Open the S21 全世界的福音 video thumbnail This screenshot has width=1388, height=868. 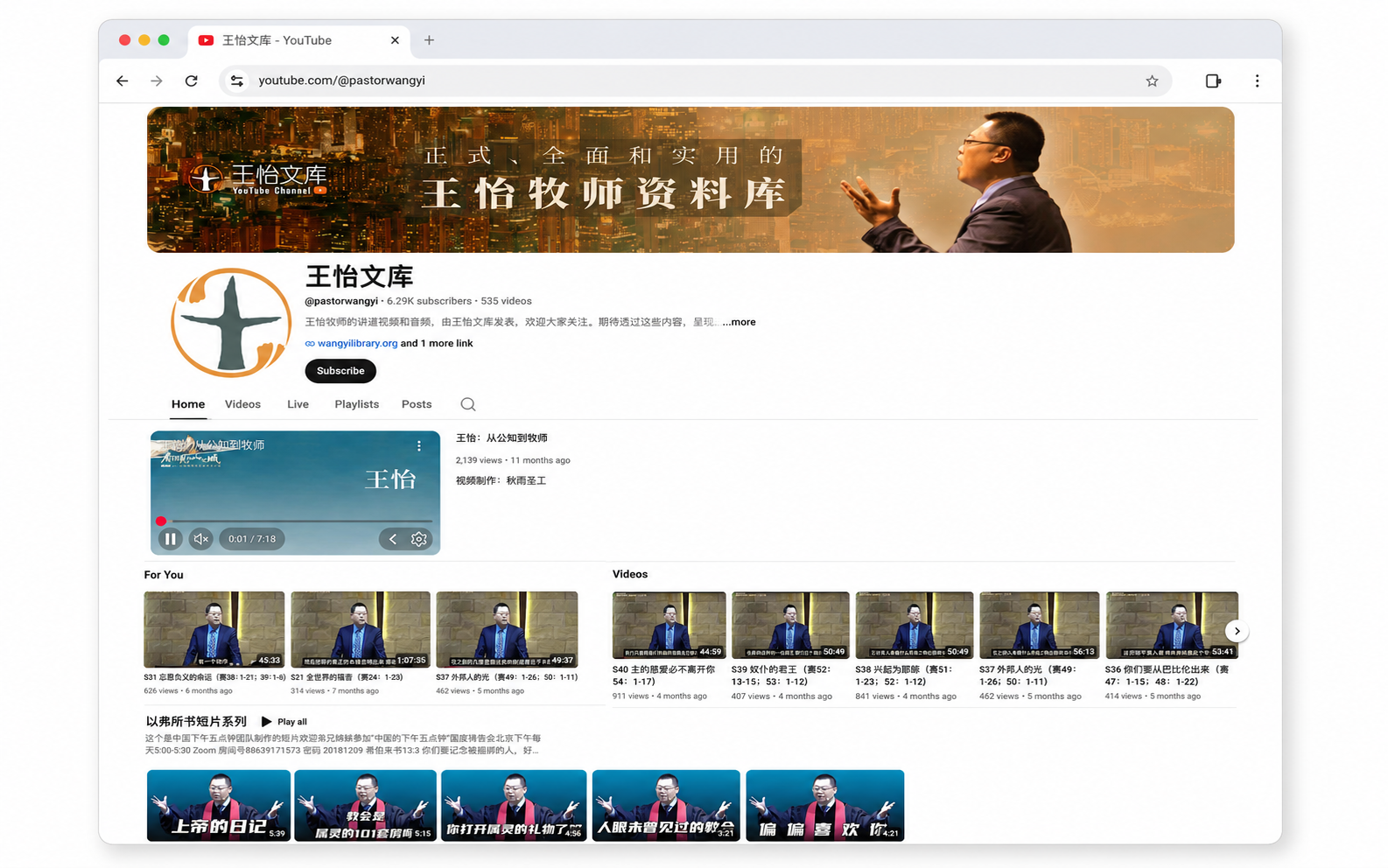361,629
